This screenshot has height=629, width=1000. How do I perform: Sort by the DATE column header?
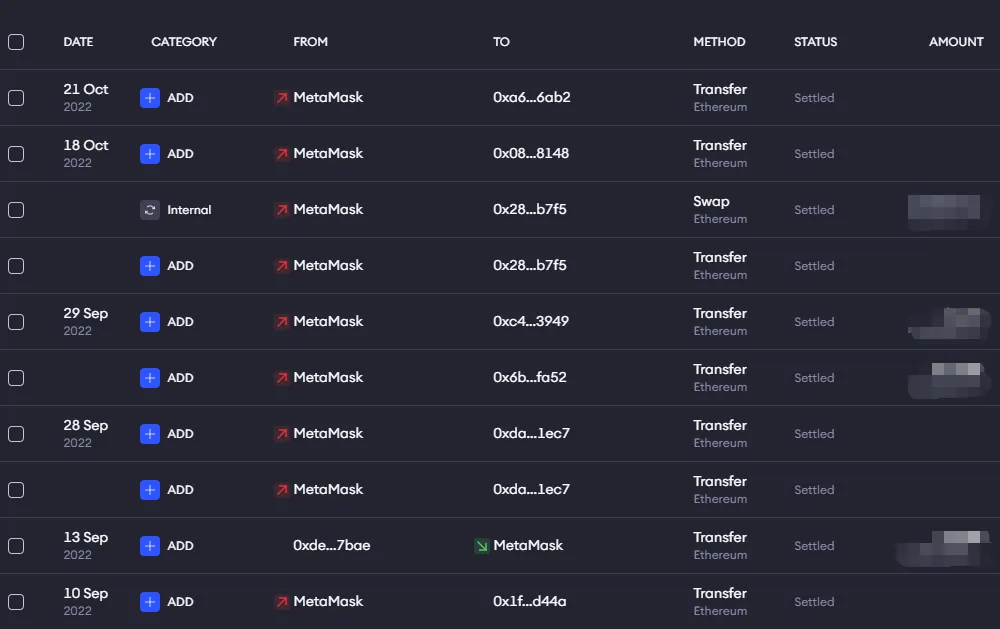[x=78, y=42]
